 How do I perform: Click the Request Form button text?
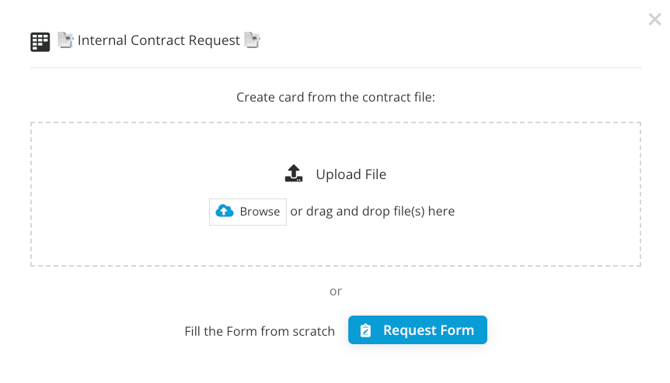coord(429,330)
